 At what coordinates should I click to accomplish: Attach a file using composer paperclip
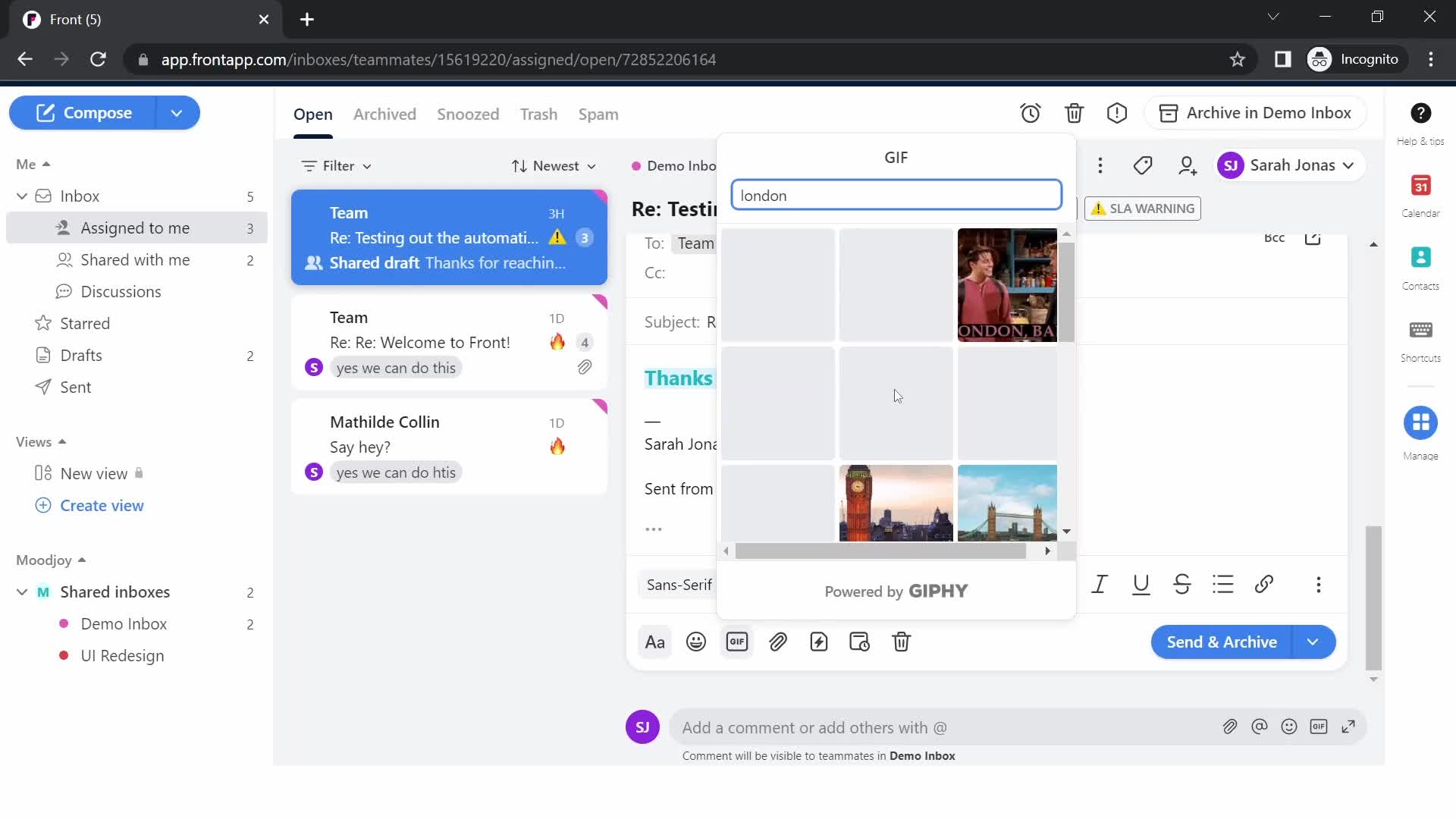(778, 642)
